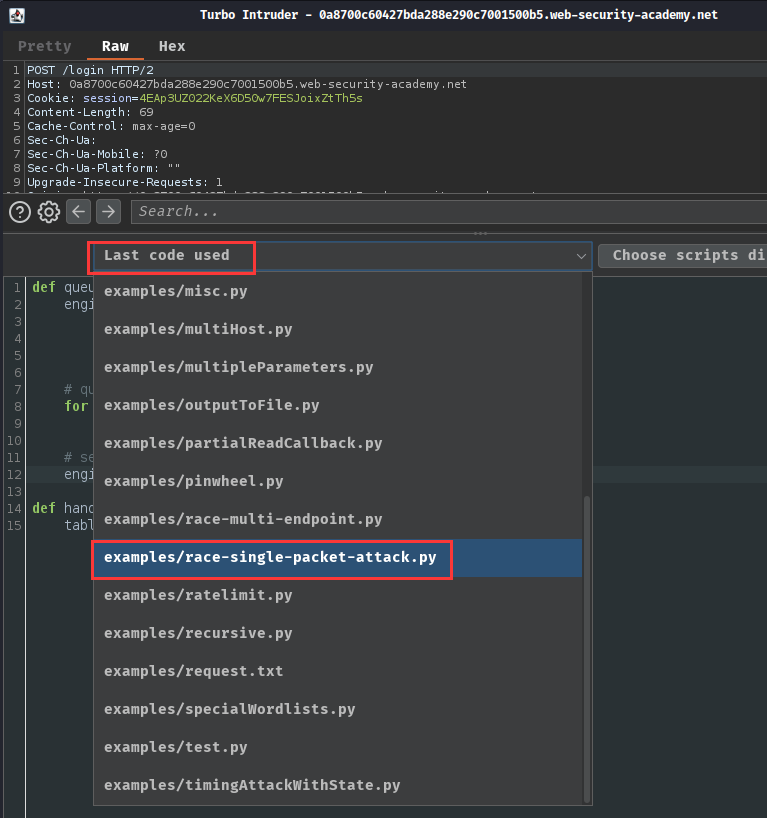
Task: Pick examples/ratelimit.py script
Action: (x=338, y=595)
